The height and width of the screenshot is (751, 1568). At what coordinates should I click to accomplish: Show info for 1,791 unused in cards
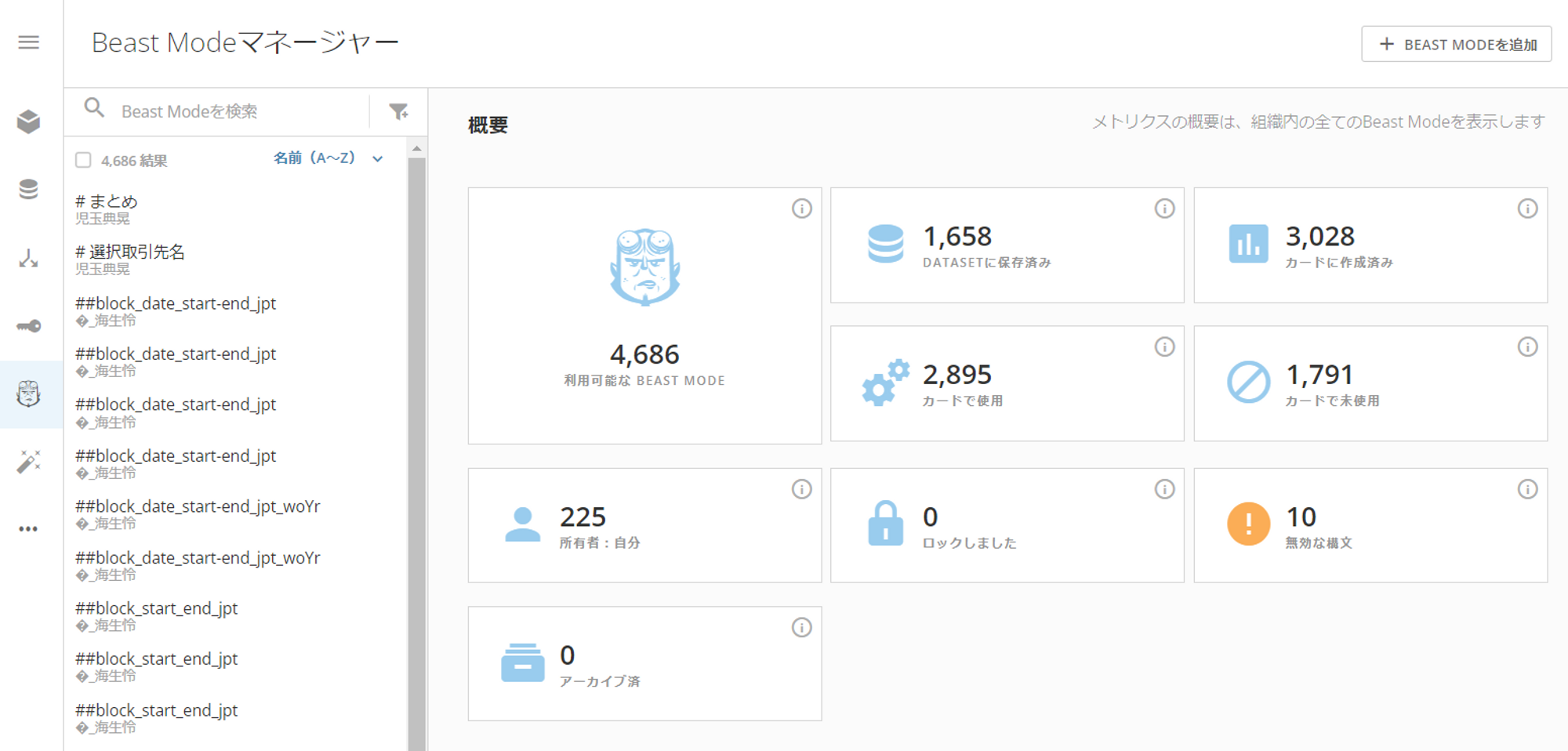coord(1527,346)
